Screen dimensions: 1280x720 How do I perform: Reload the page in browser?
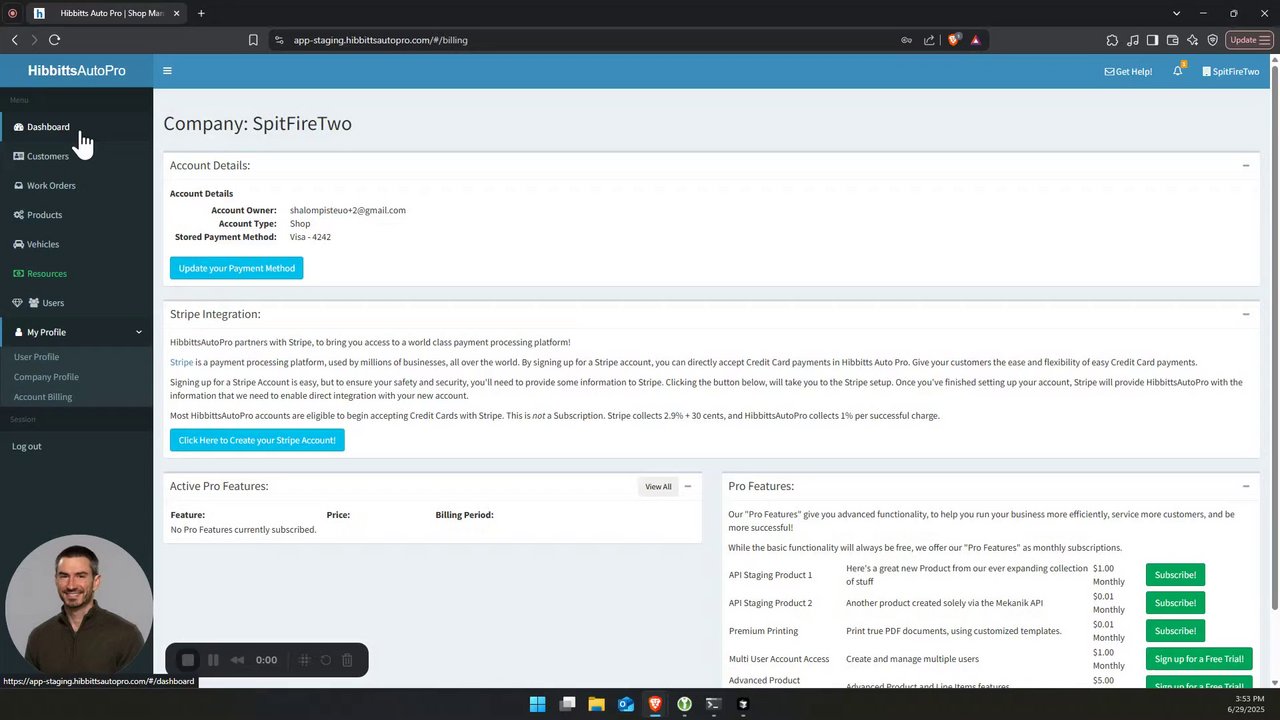(x=54, y=40)
